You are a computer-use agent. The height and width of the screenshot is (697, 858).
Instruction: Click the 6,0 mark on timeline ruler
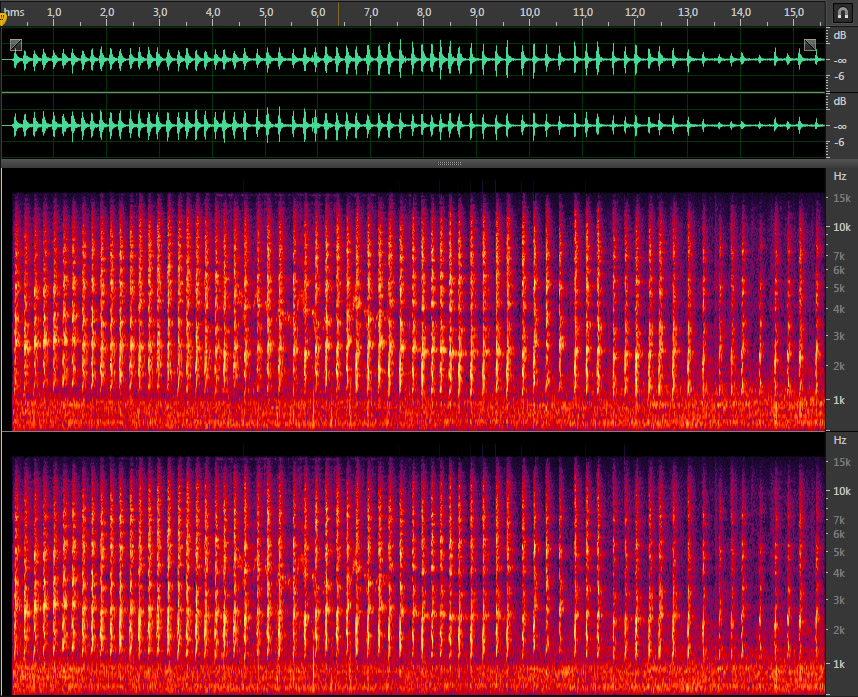tap(318, 12)
